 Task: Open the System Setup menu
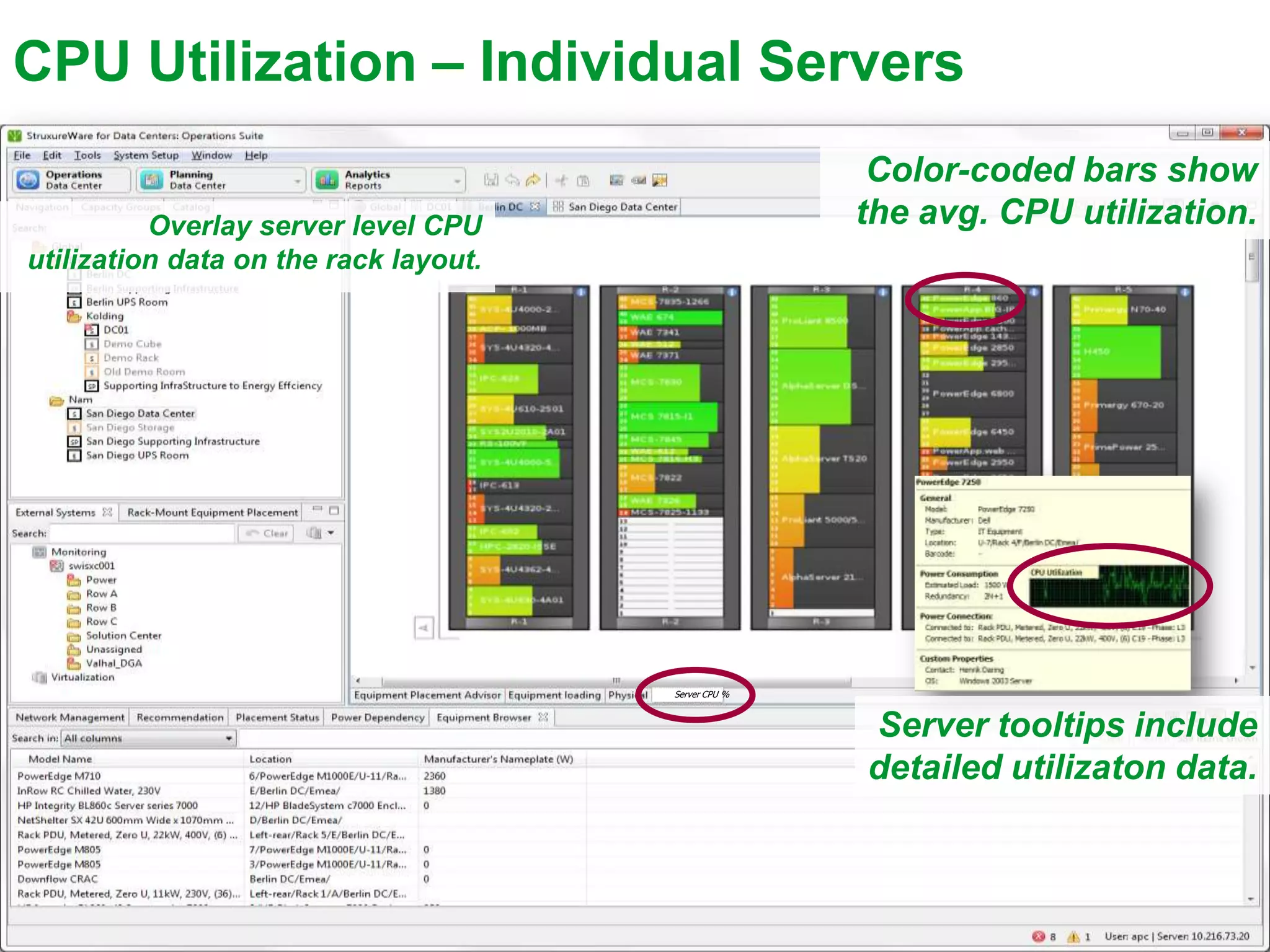146,155
